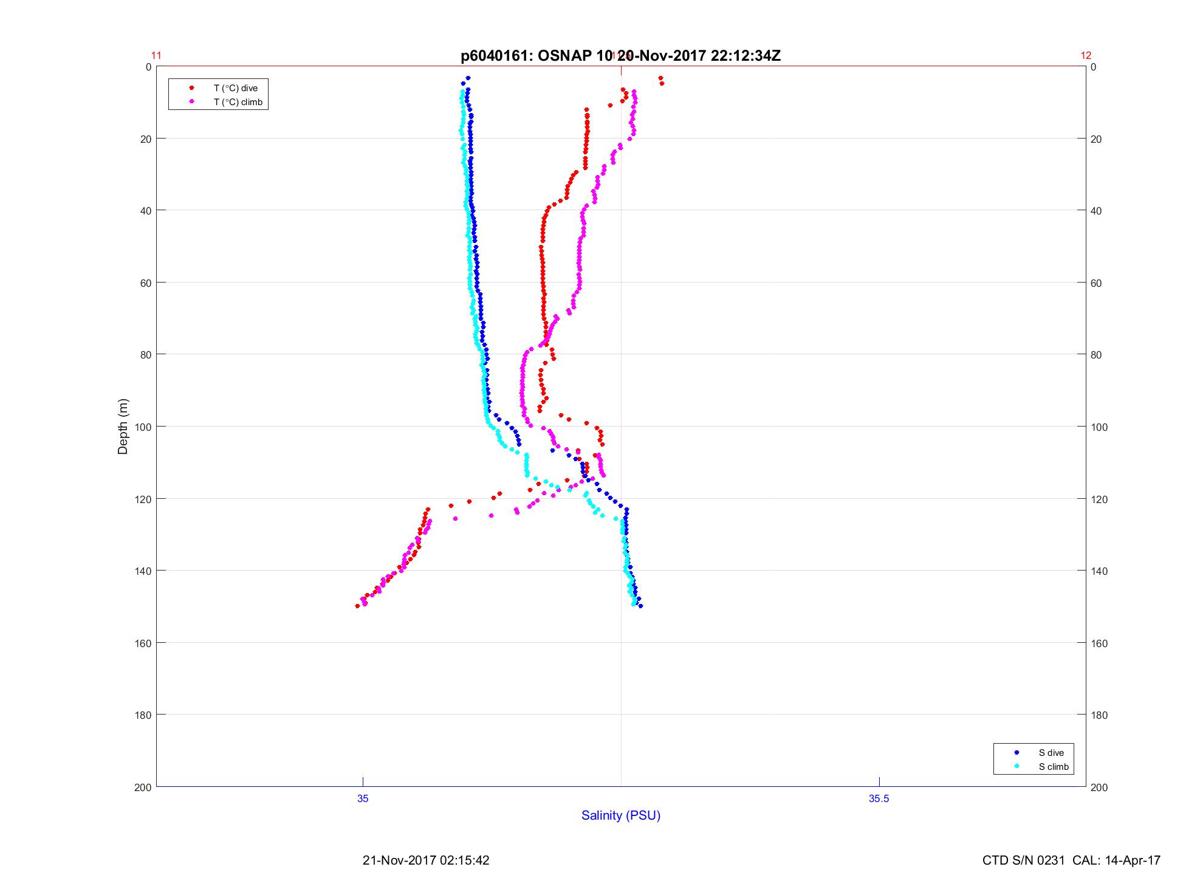Screen dimensions: 1200x885
Task: Click the right axis 160 depth tick
Action: [1100, 643]
